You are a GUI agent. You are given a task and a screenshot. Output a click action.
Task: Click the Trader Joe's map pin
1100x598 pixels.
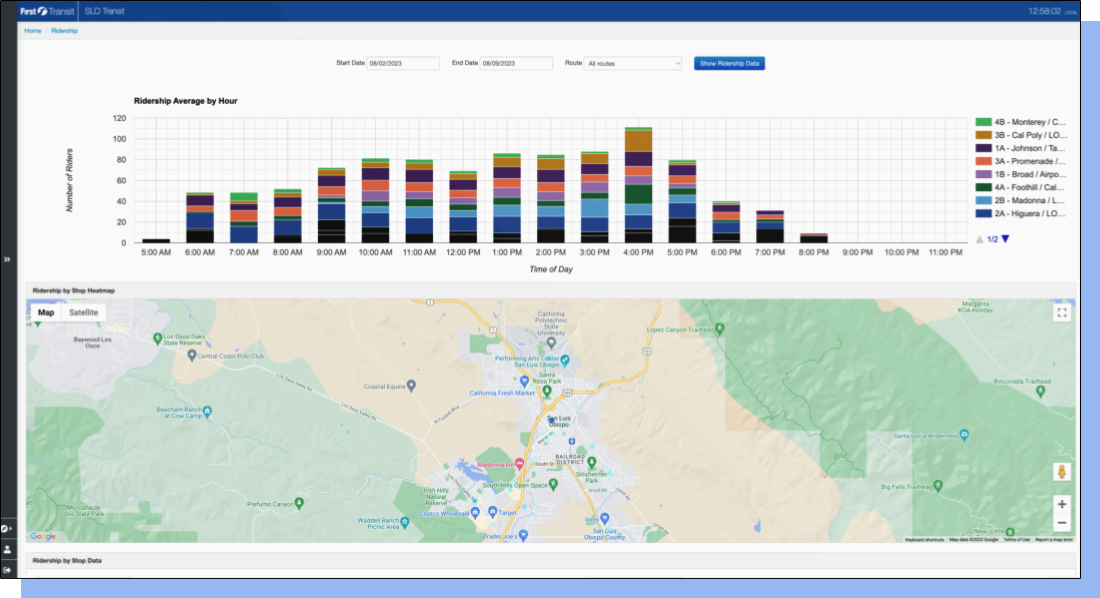(523, 536)
